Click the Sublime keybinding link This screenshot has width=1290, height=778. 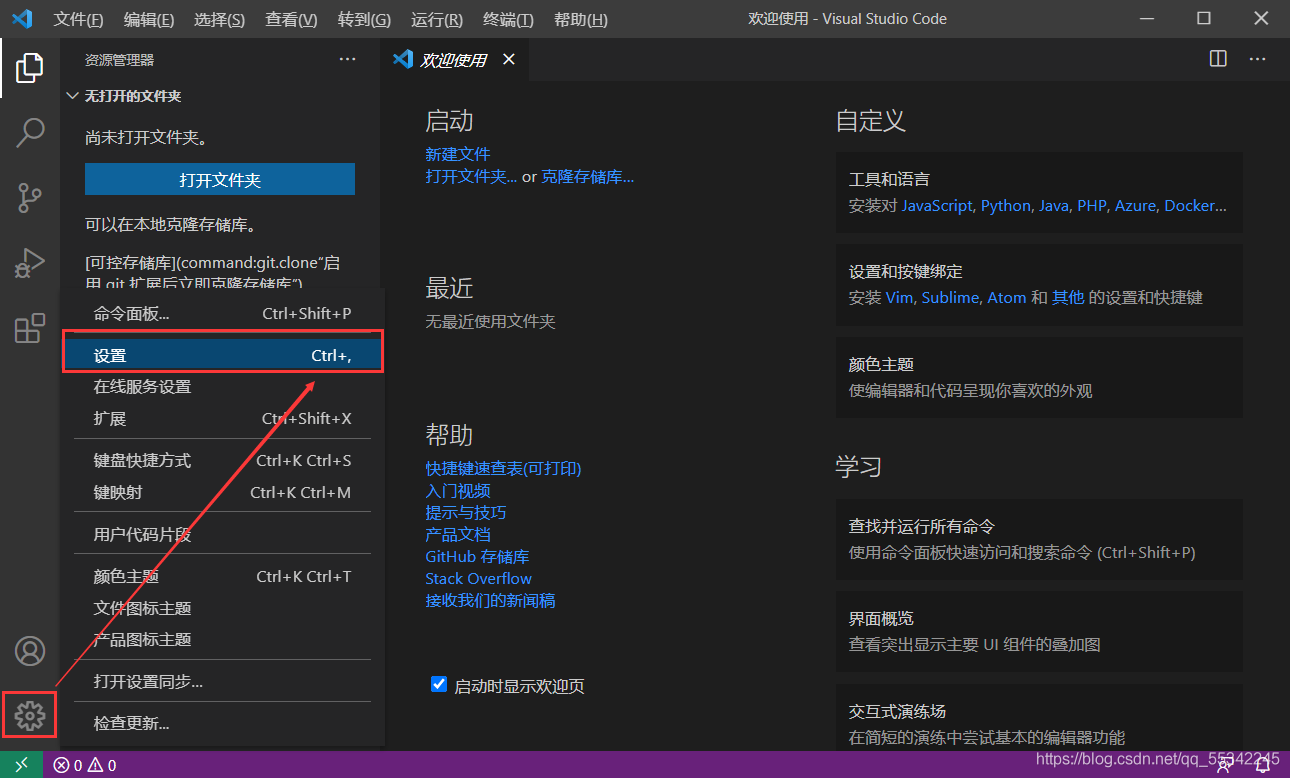951,298
